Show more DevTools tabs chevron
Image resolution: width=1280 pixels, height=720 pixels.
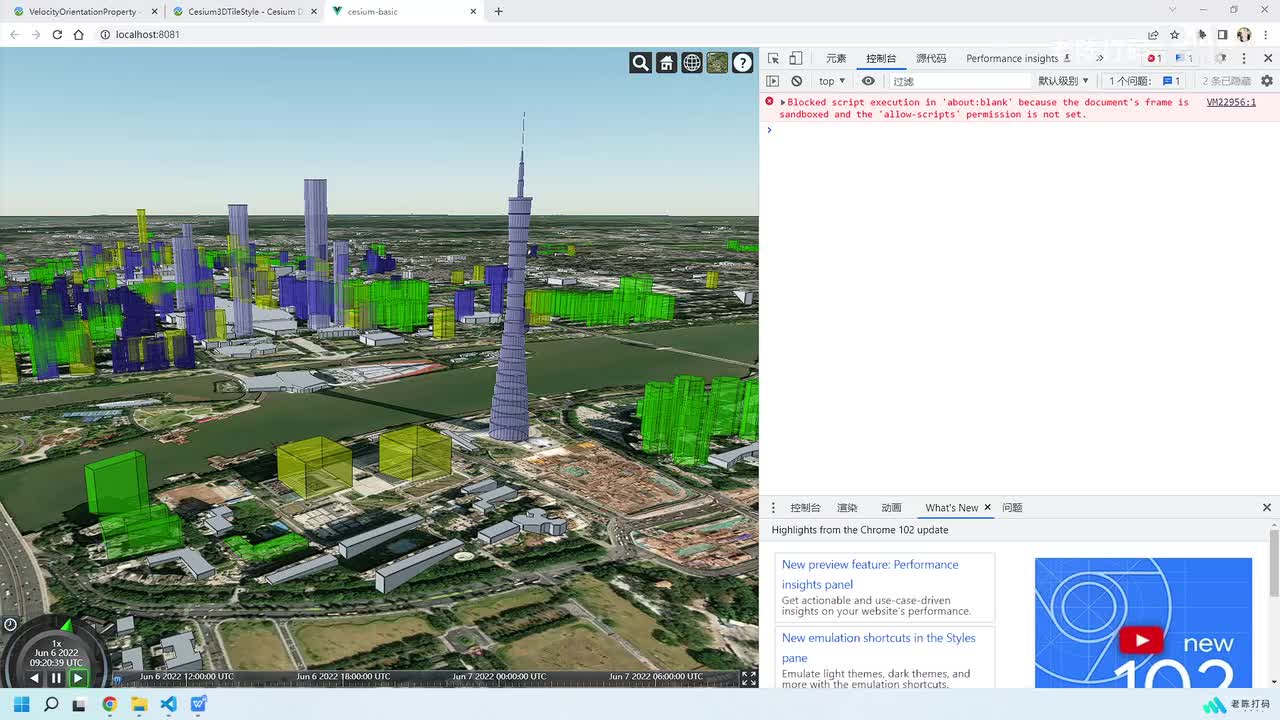[1100, 59]
